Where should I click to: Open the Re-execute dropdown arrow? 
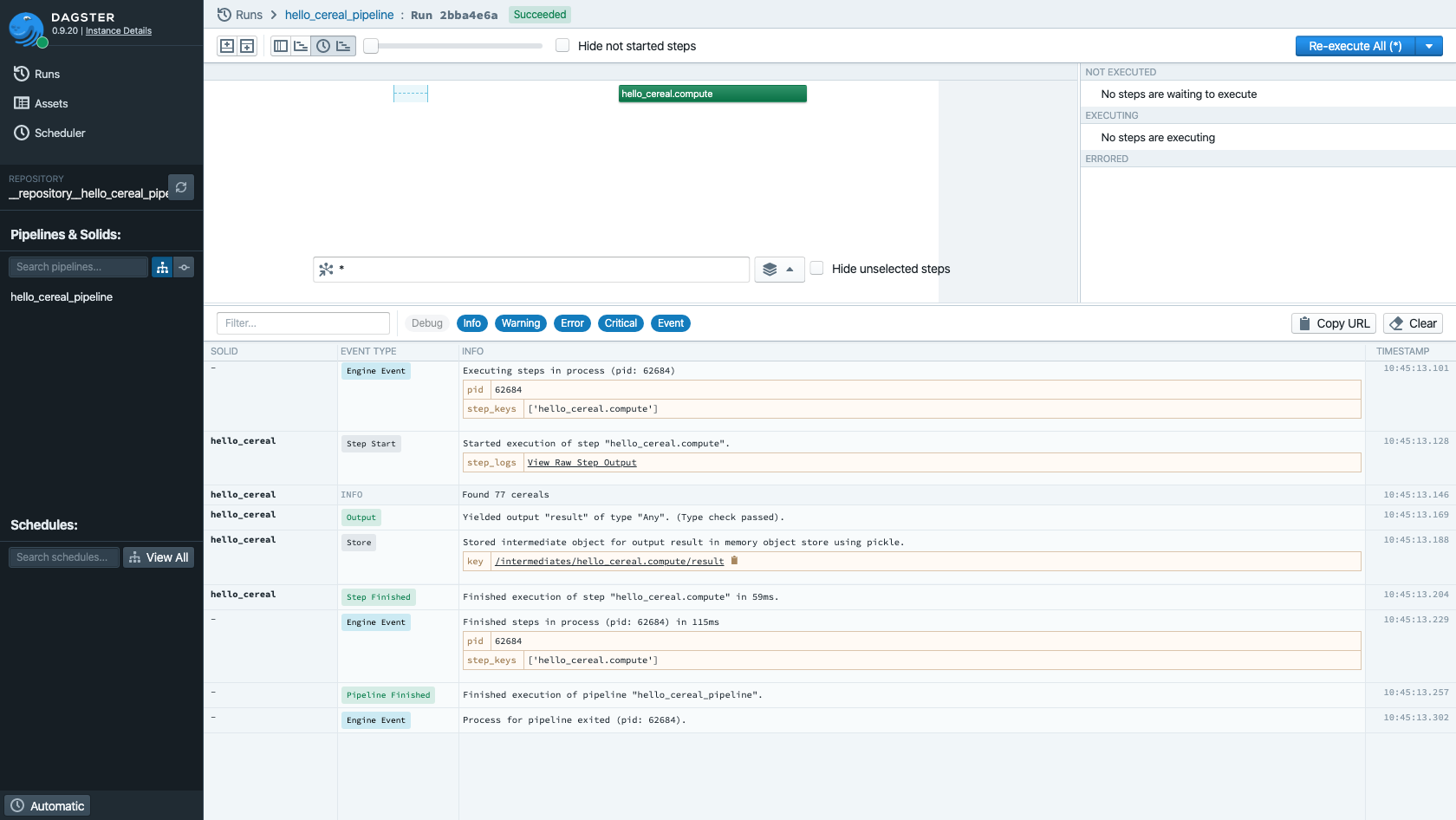(x=1429, y=46)
